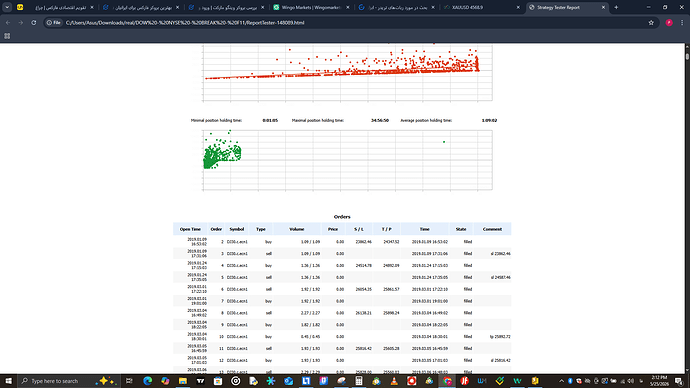Image resolution: width=690 pixels, height=388 pixels.
Task: Open File Explorer from the taskbar
Action: pos(183,381)
